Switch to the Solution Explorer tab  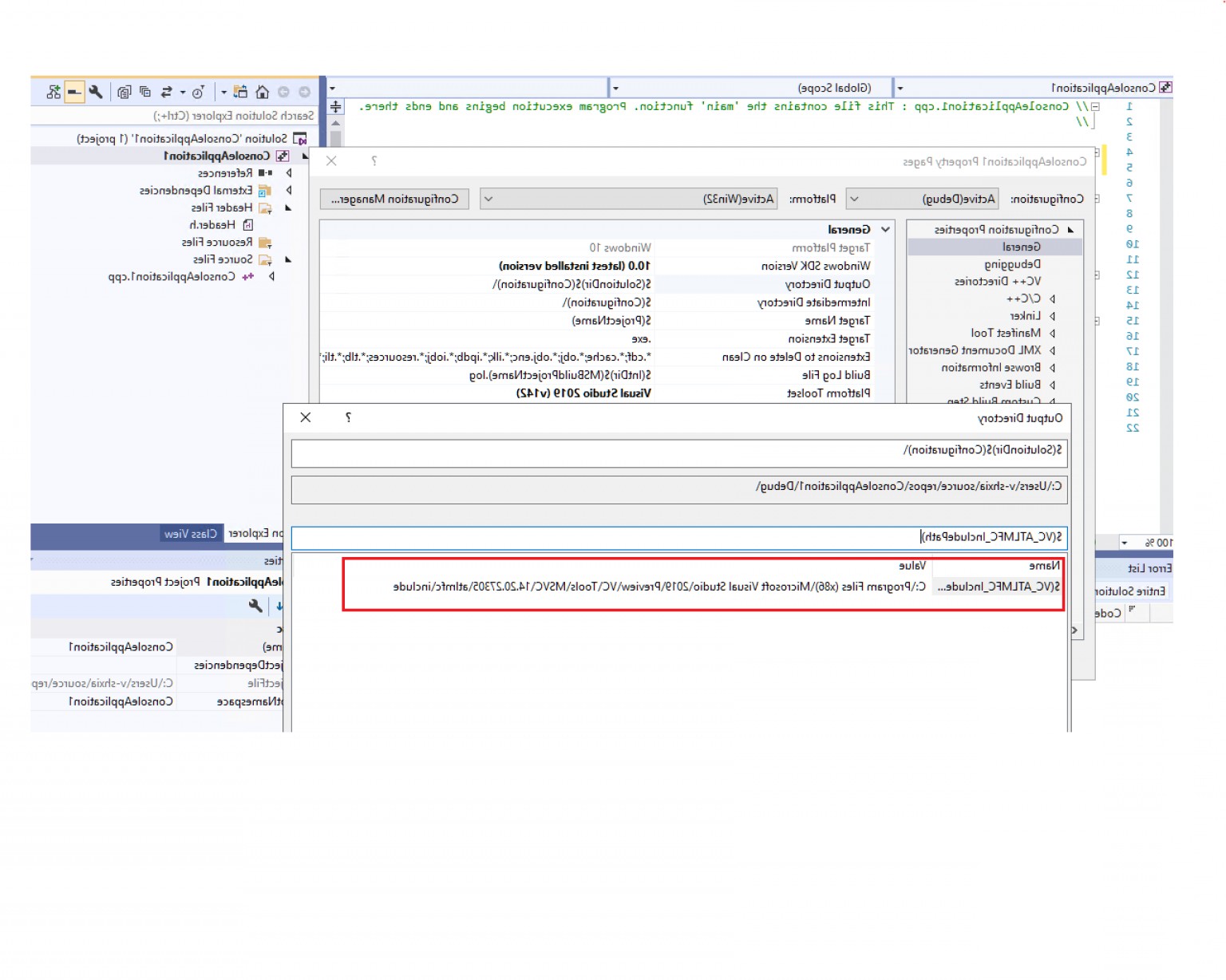tap(255, 534)
